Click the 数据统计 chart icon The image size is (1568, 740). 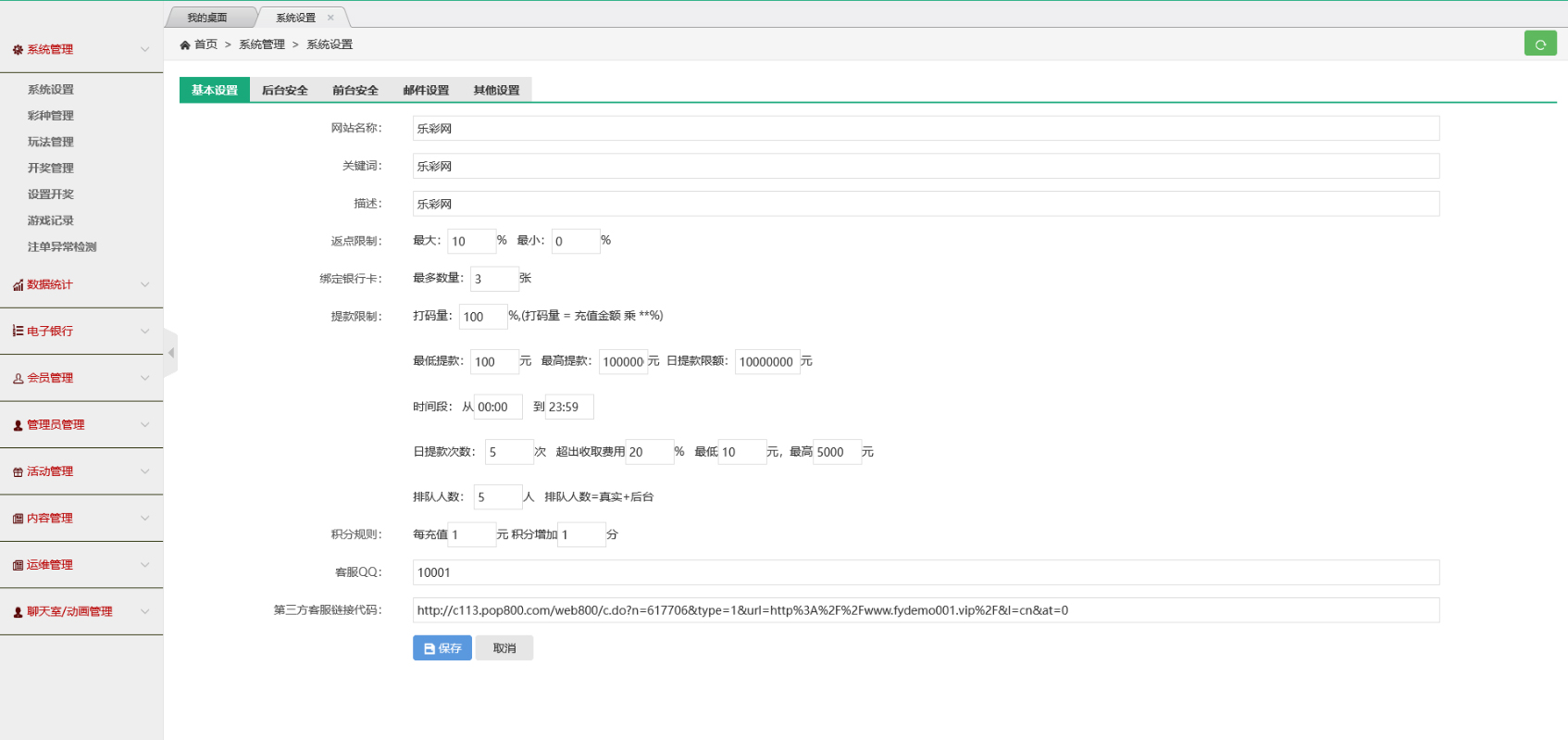pyautogui.click(x=18, y=285)
